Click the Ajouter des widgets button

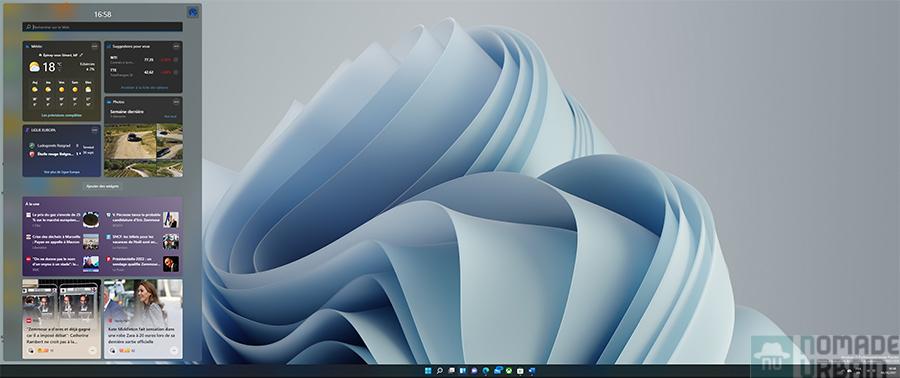point(103,186)
